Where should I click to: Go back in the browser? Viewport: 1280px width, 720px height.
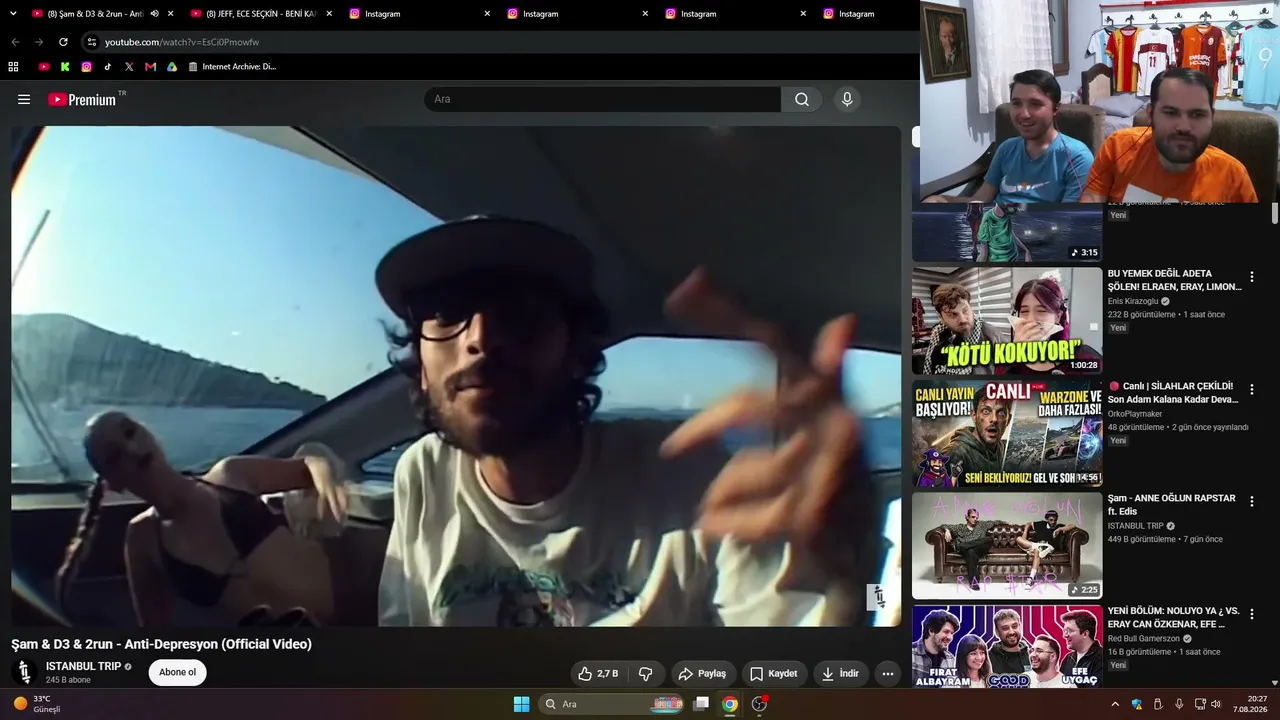pyautogui.click(x=15, y=42)
